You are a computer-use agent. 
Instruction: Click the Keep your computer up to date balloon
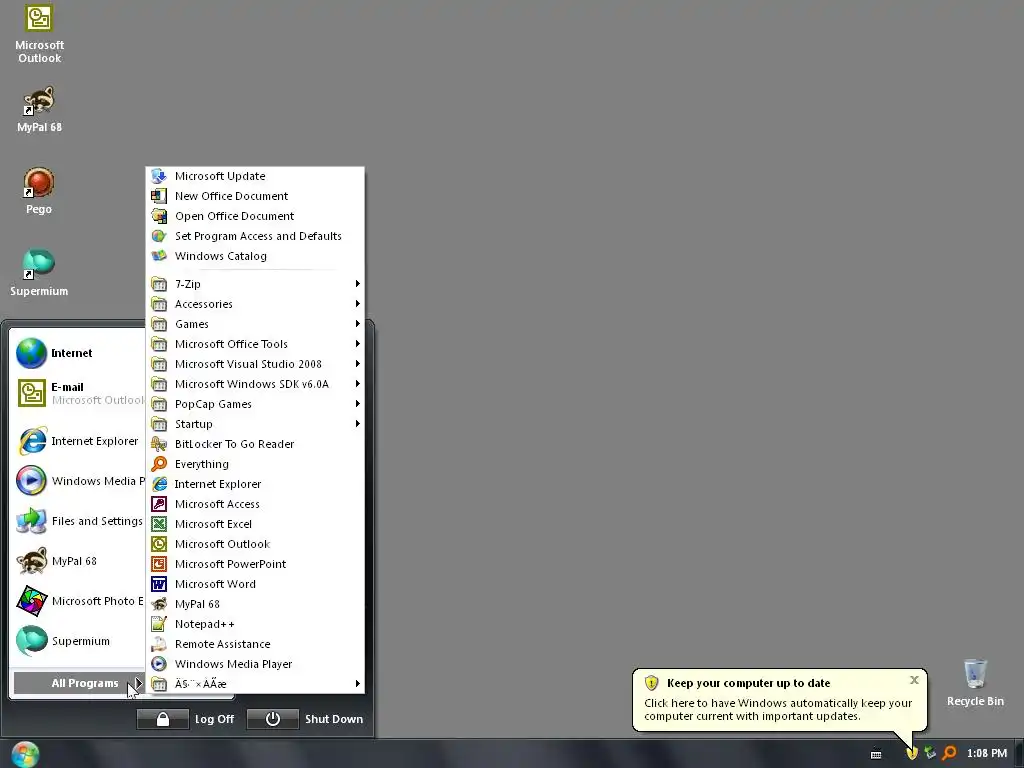pos(779,699)
